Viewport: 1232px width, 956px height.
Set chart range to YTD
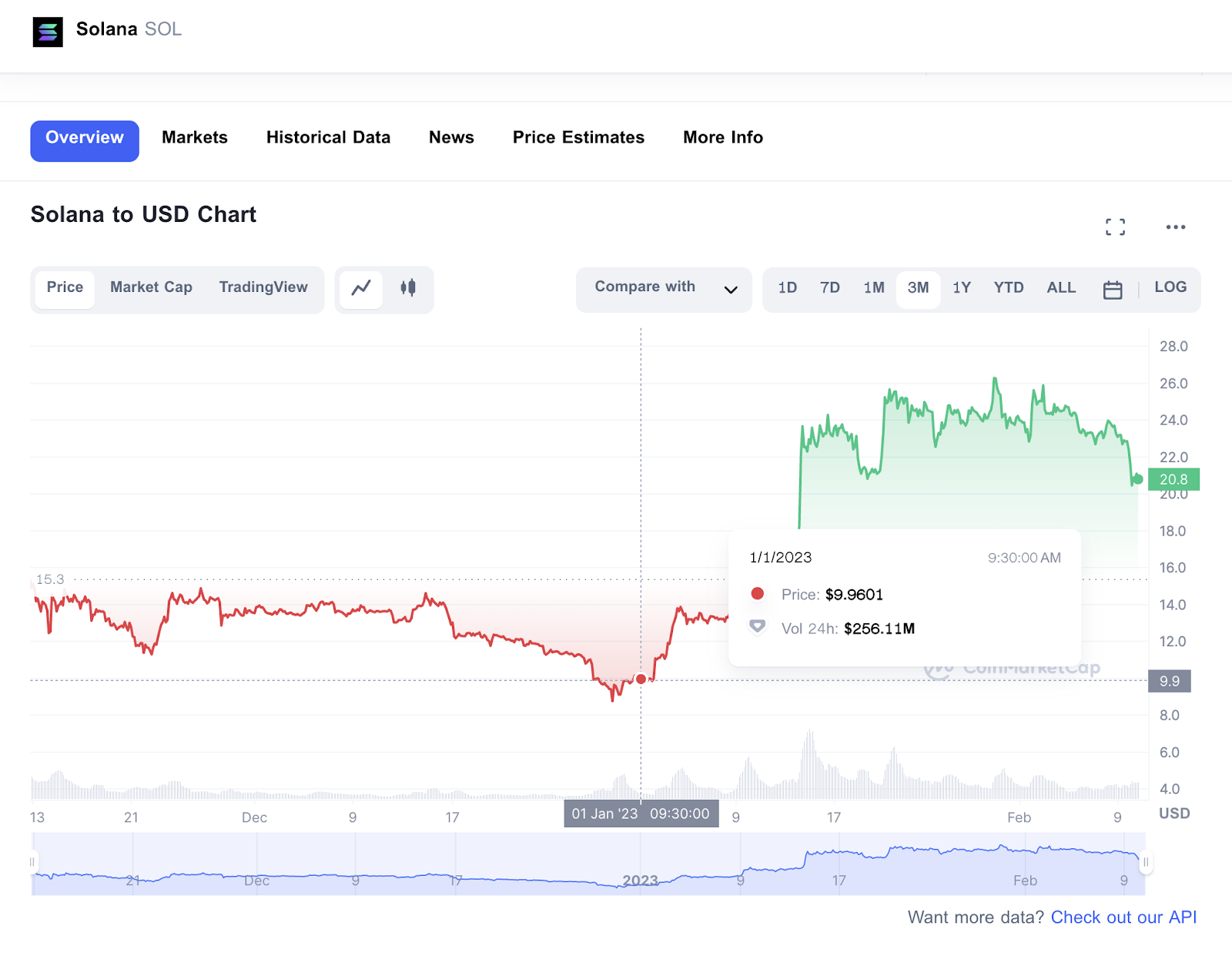(x=1009, y=288)
